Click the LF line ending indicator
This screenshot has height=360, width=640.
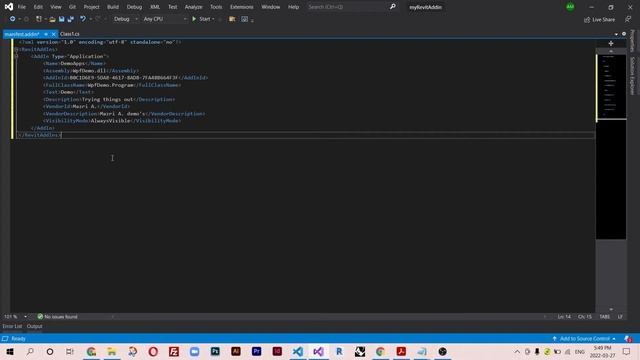tap(620, 317)
